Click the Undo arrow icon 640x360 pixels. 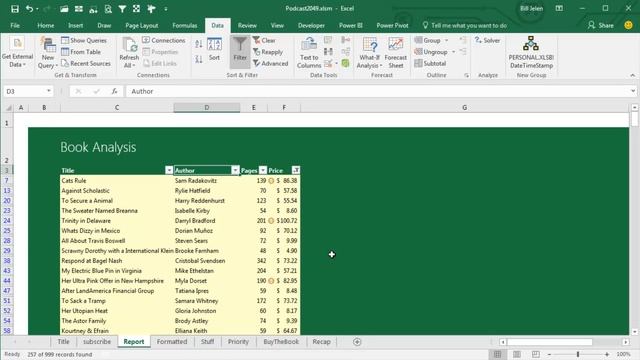tap(29, 9)
